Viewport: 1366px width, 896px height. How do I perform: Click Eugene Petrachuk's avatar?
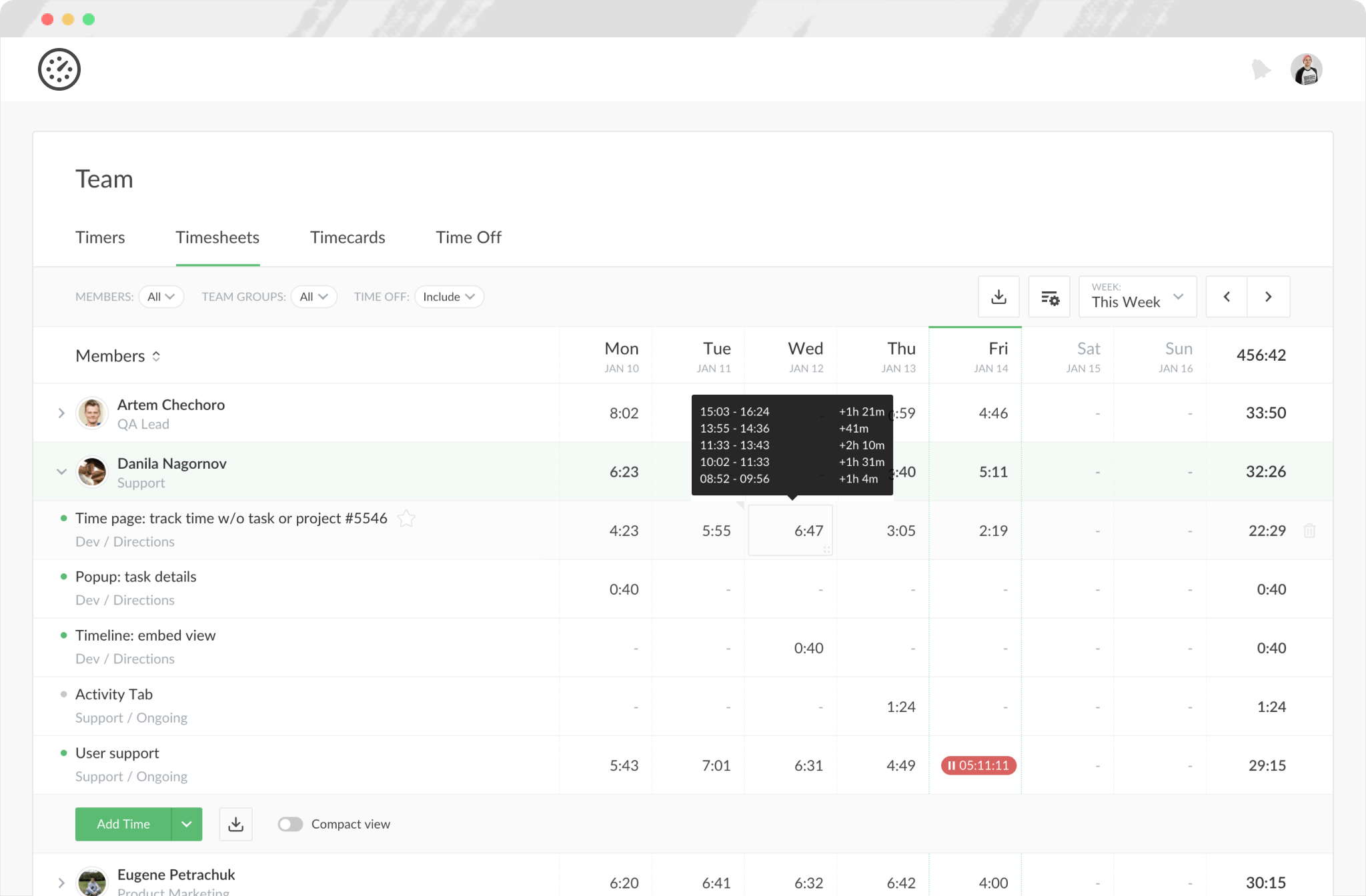[x=92, y=881]
